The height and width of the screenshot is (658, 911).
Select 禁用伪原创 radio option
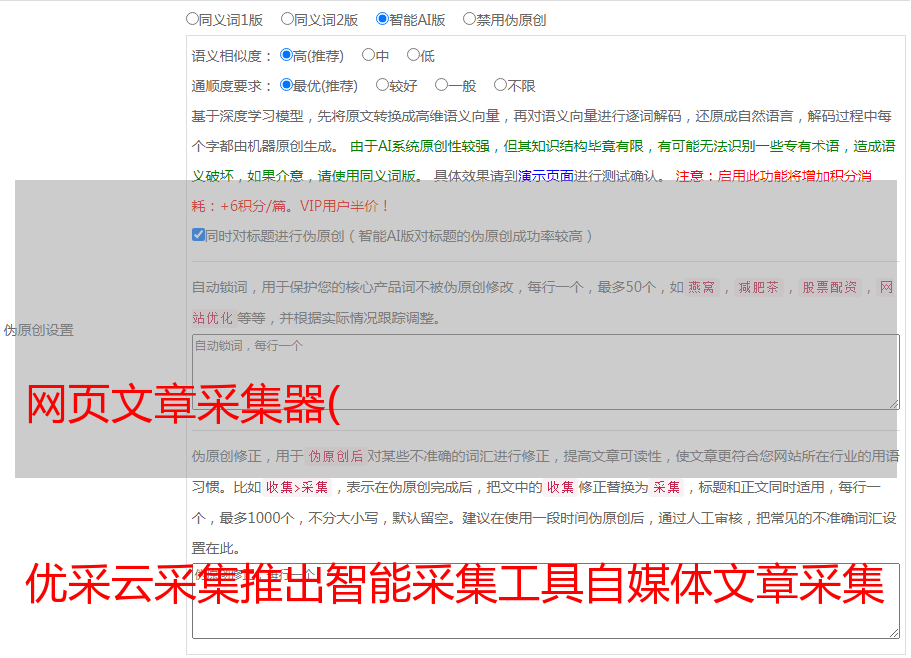click(469, 19)
